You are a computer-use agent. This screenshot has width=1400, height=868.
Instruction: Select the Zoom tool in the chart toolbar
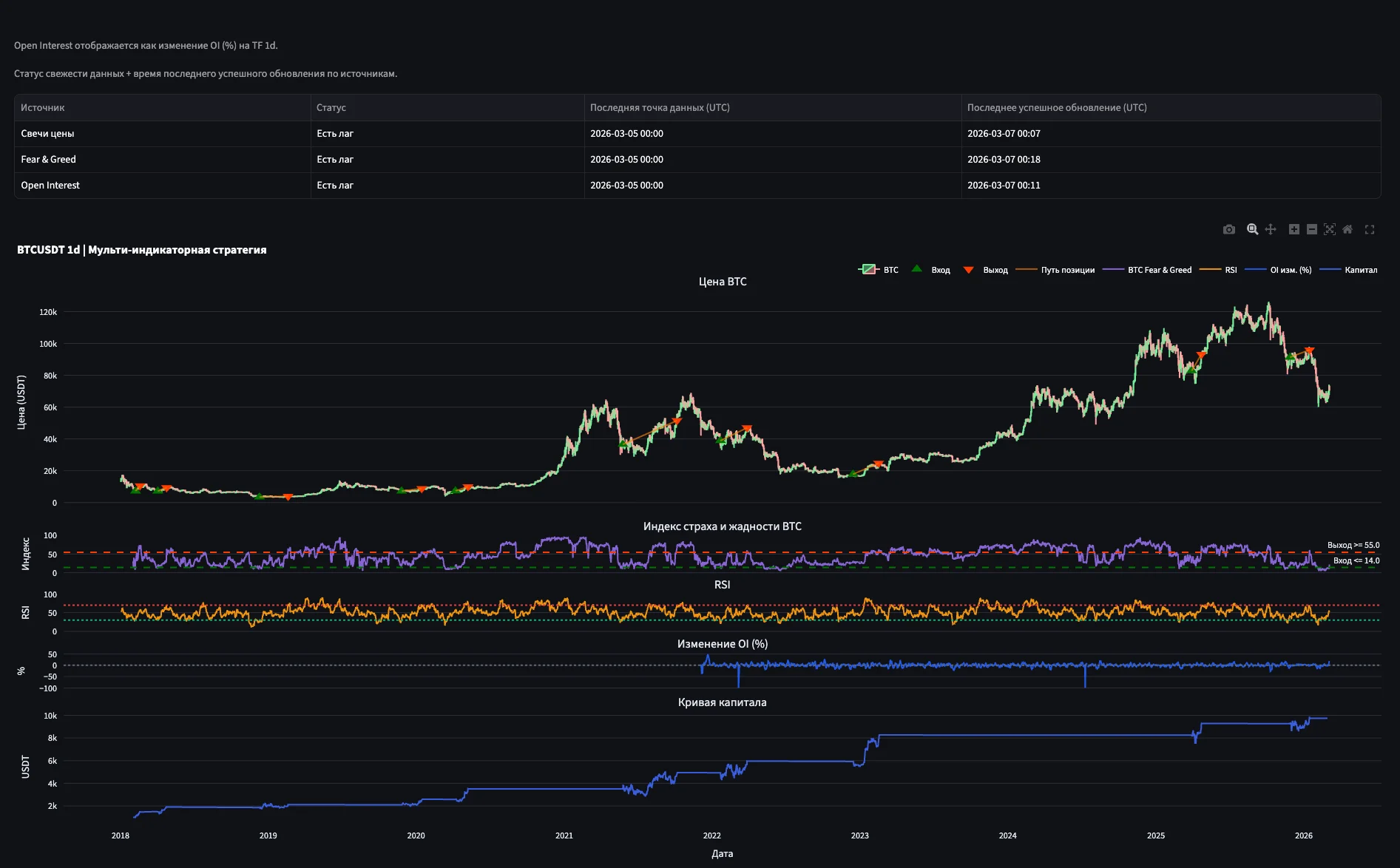click(x=1252, y=229)
